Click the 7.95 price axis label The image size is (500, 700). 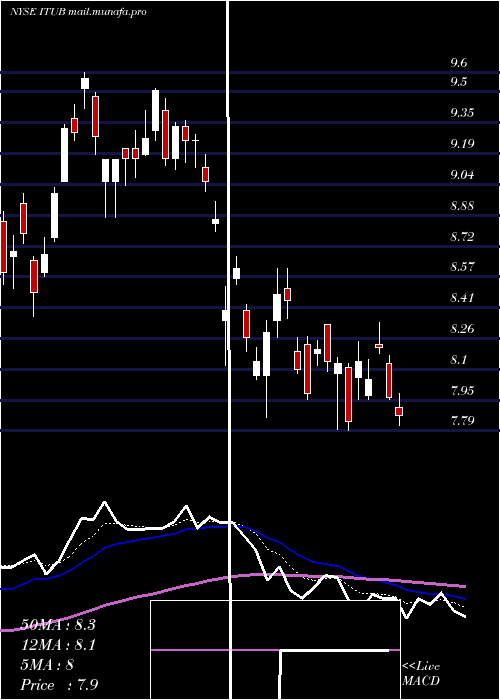click(x=462, y=391)
